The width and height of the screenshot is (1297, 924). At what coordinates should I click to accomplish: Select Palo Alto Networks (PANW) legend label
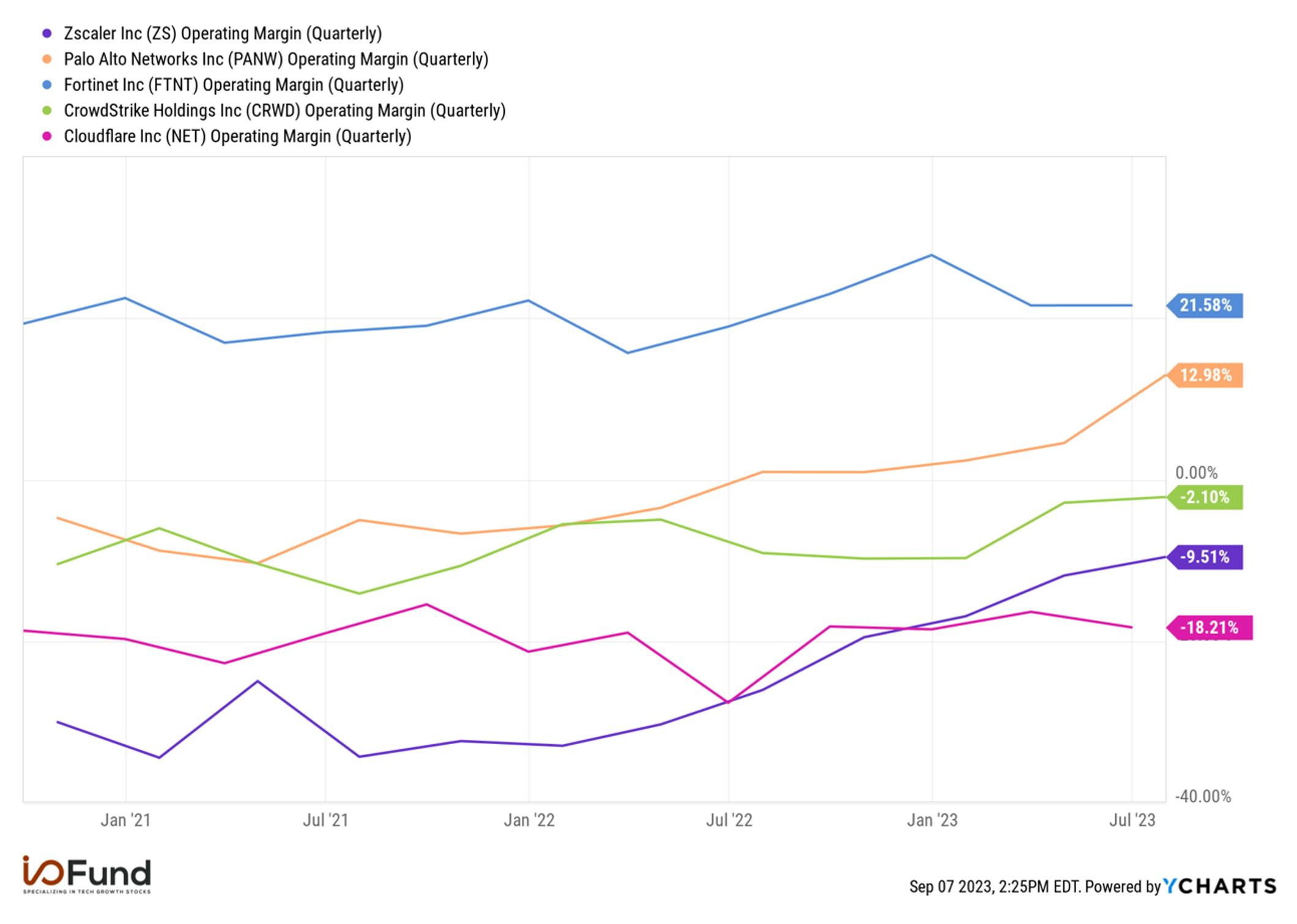tap(276, 59)
